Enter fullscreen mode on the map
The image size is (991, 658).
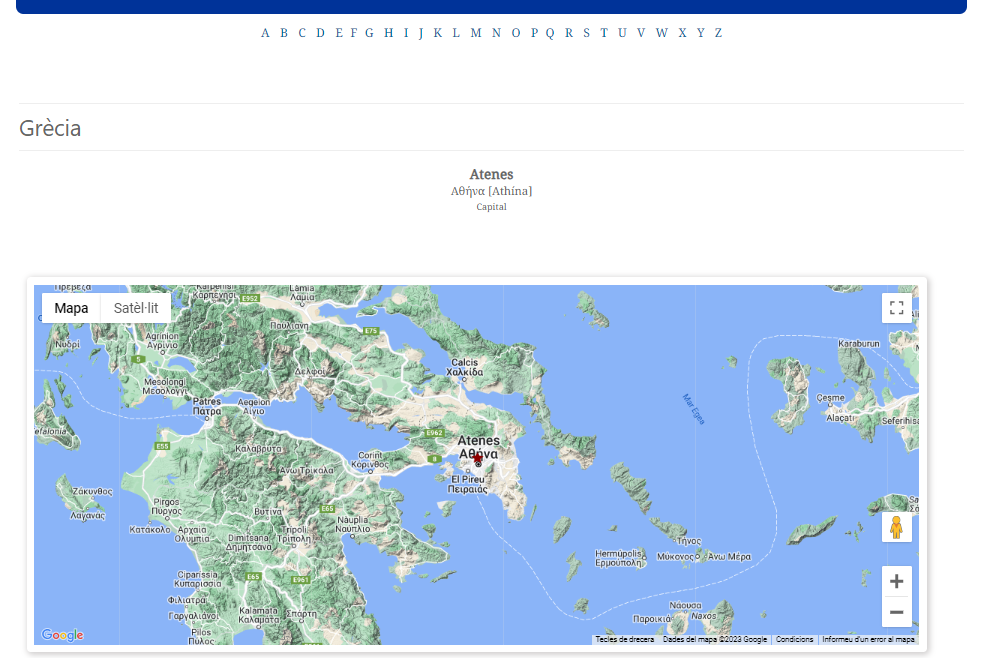(896, 308)
